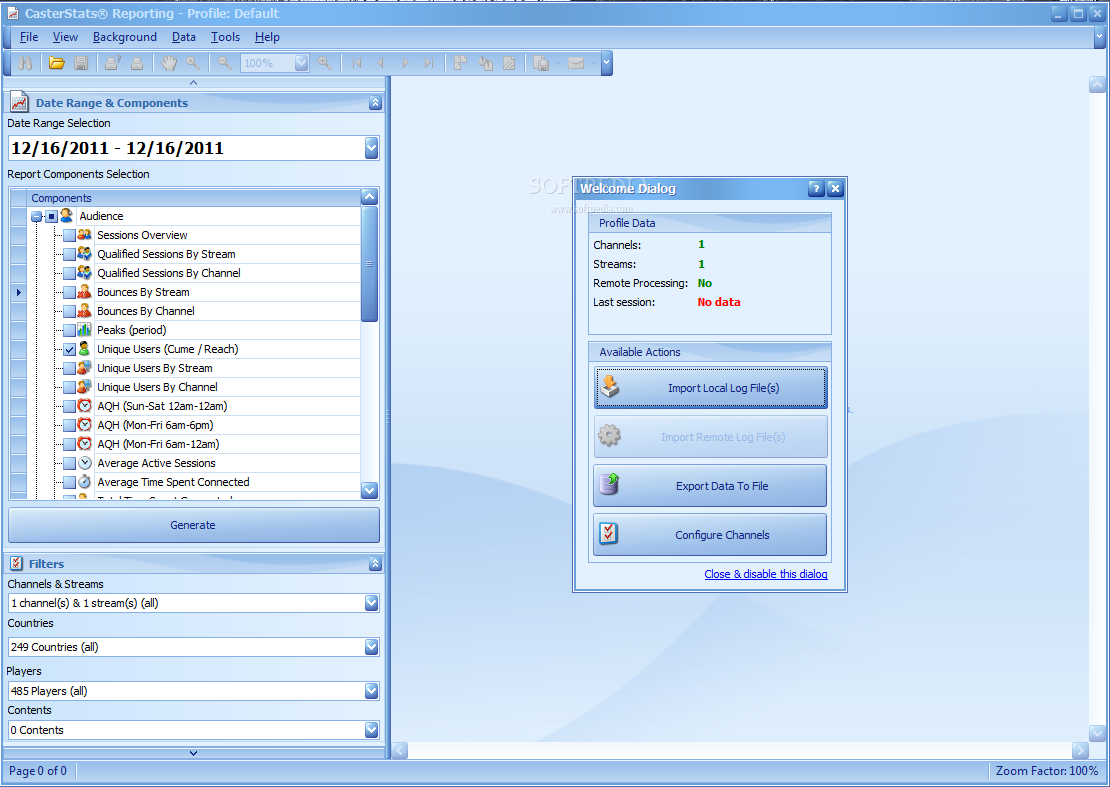Image resolution: width=1110 pixels, height=787 pixels.
Task: Check Qualified Sessions By Stream checkbox
Action: (69, 254)
